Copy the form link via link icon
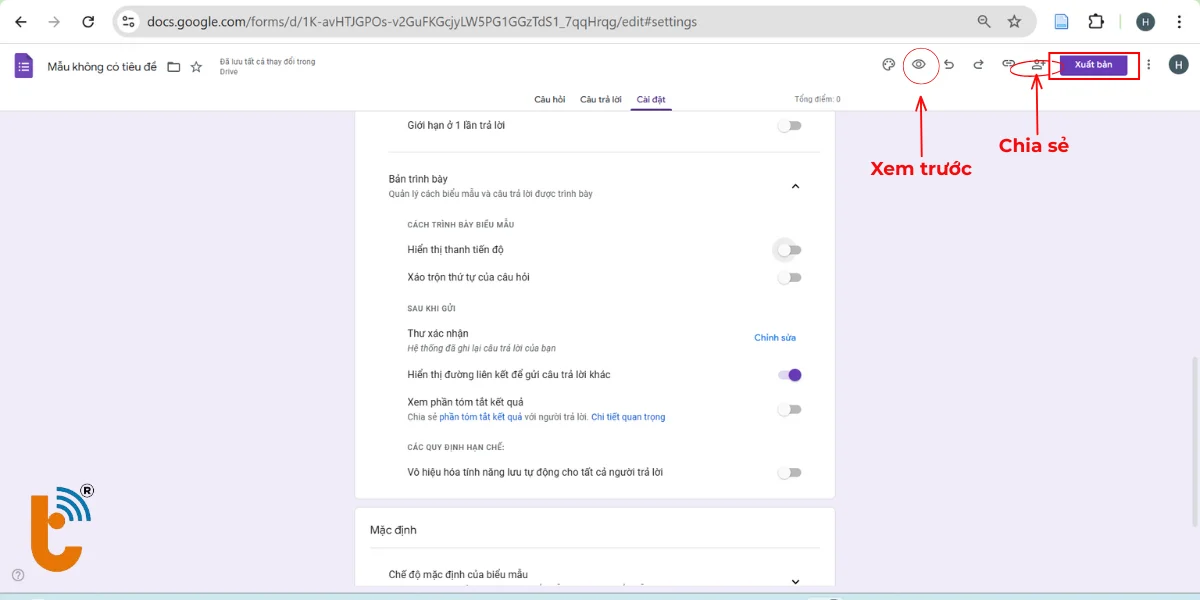 (x=1009, y=65)
